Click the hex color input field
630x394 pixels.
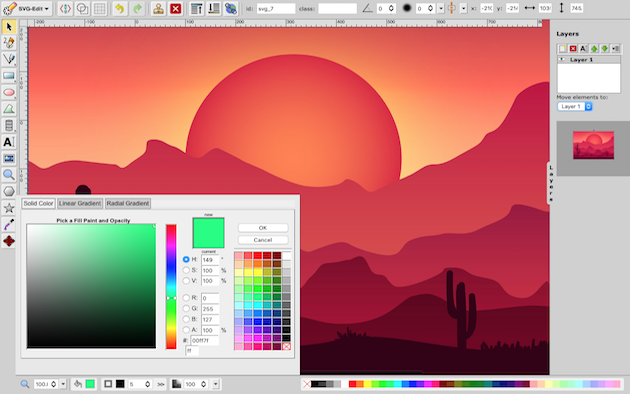tap(205, 340)
